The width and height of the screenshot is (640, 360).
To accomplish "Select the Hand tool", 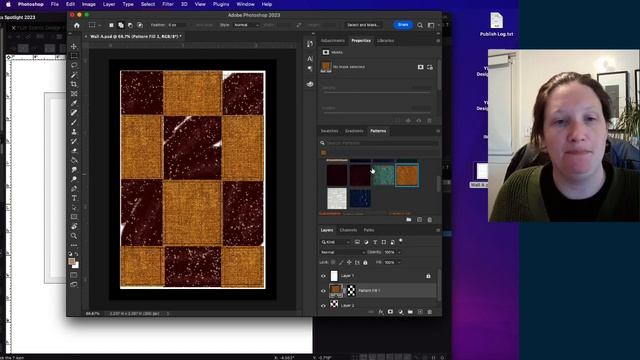I will [74, 226].
